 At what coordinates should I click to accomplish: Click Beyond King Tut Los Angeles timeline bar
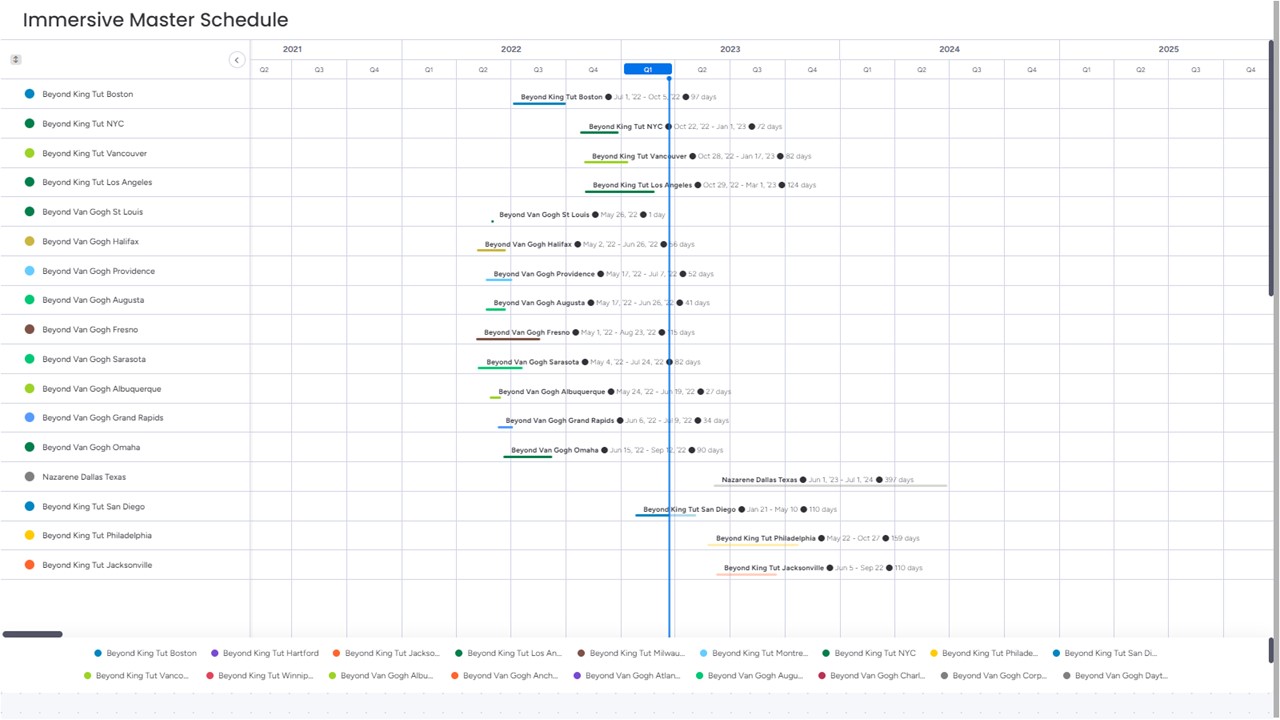[620, 192]
